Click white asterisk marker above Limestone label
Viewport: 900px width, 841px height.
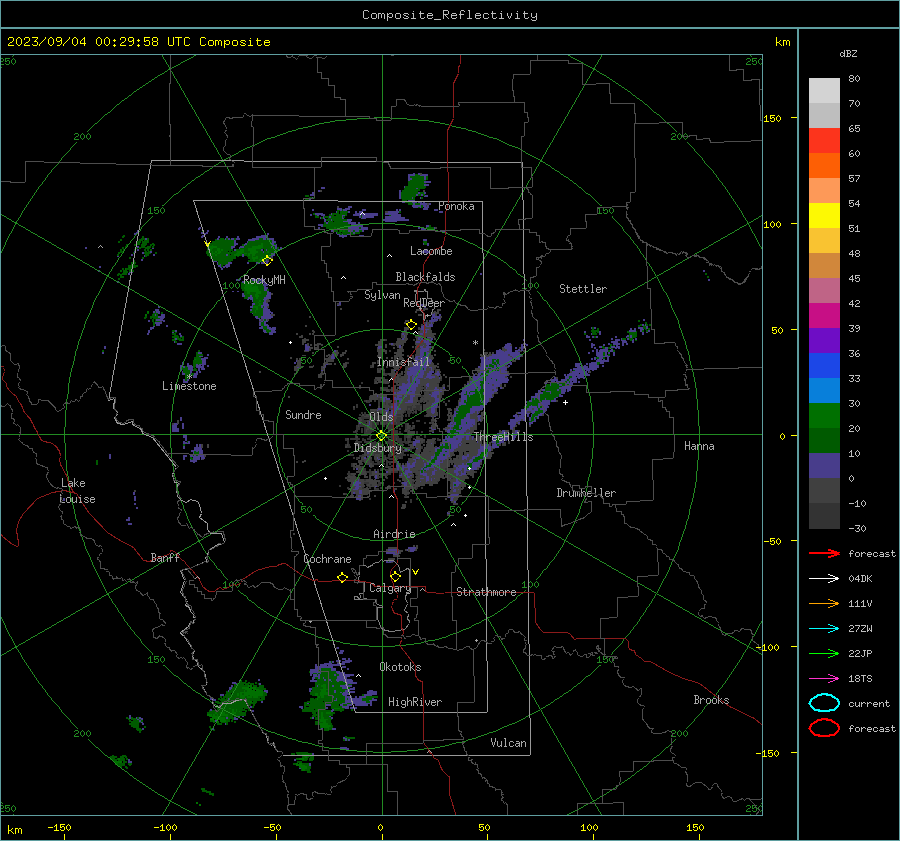[x=189, y=377]
